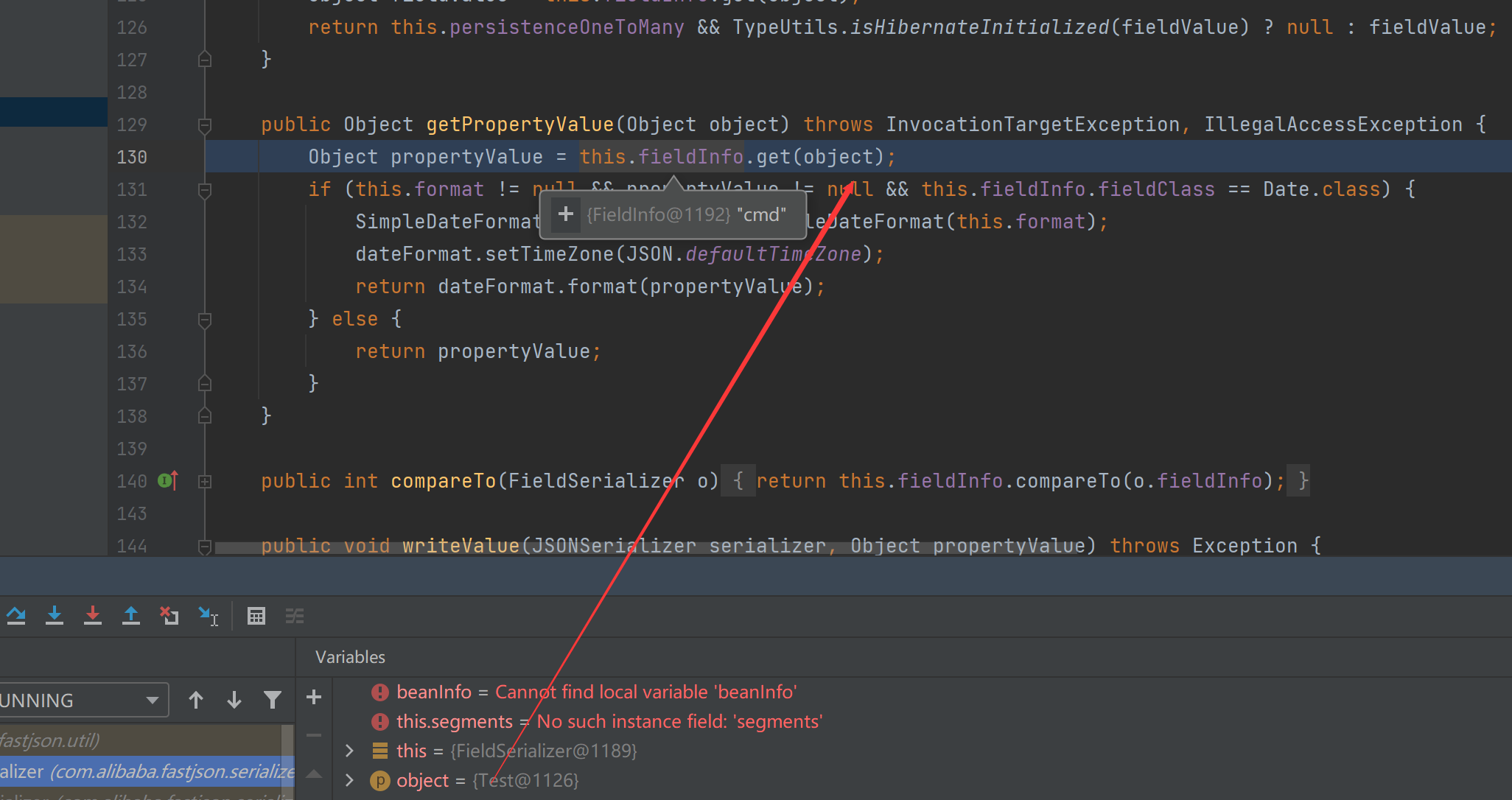Select the beanInfo watch error entry
This screenshot has width=1512, height=800.
(585, 692)
